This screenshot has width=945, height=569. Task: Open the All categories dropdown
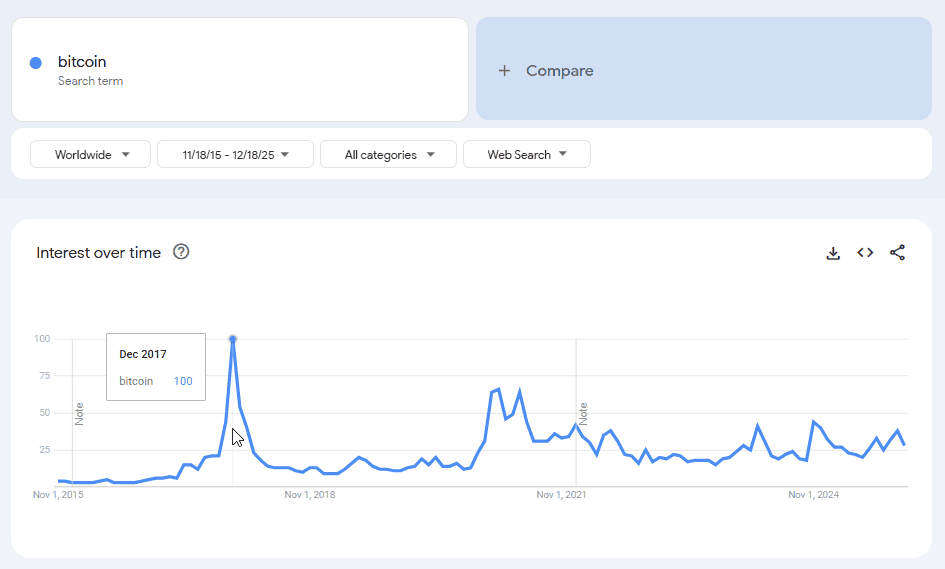click(x=388, y=154)
